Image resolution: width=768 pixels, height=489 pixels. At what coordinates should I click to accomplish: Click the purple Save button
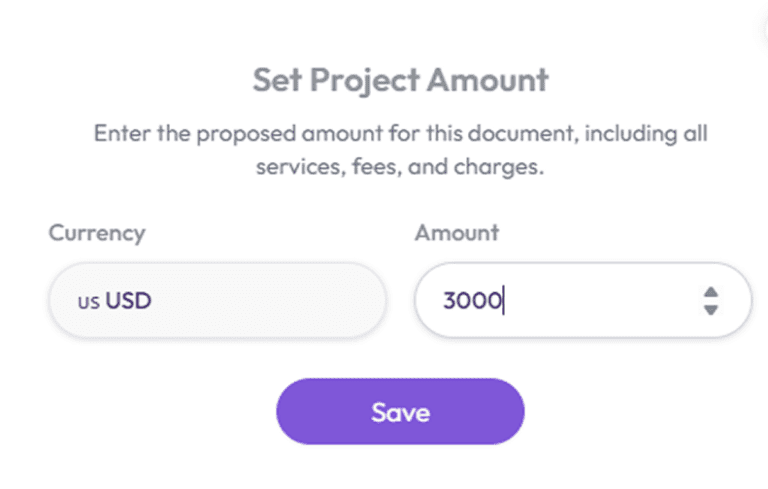tap(400, 412)
